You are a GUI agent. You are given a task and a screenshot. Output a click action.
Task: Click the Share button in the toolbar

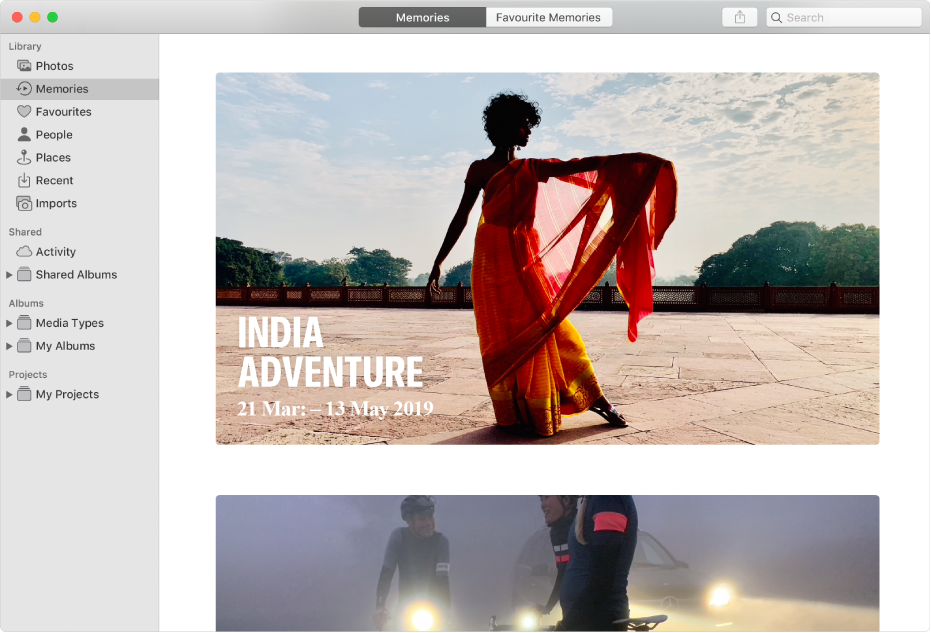740,17
